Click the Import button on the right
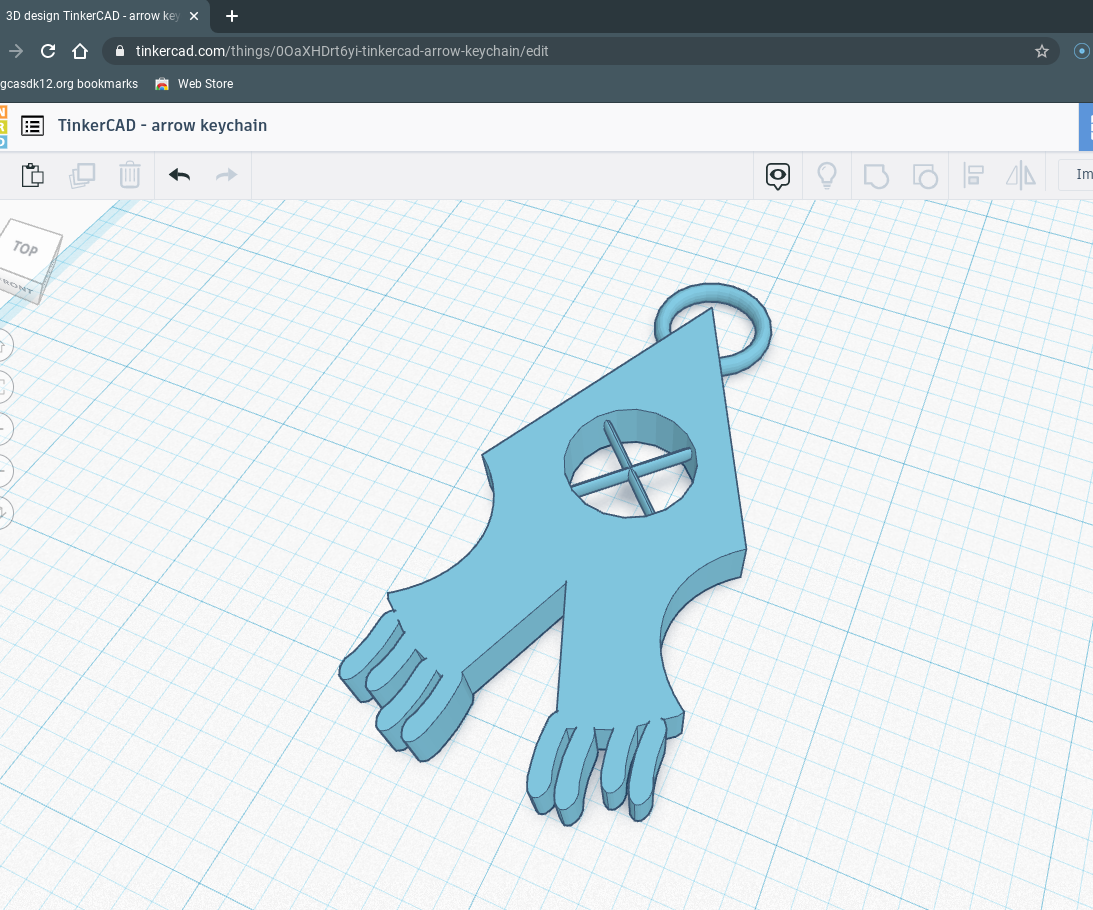This screenshot has width=1093, height=910. [1080, 174]
